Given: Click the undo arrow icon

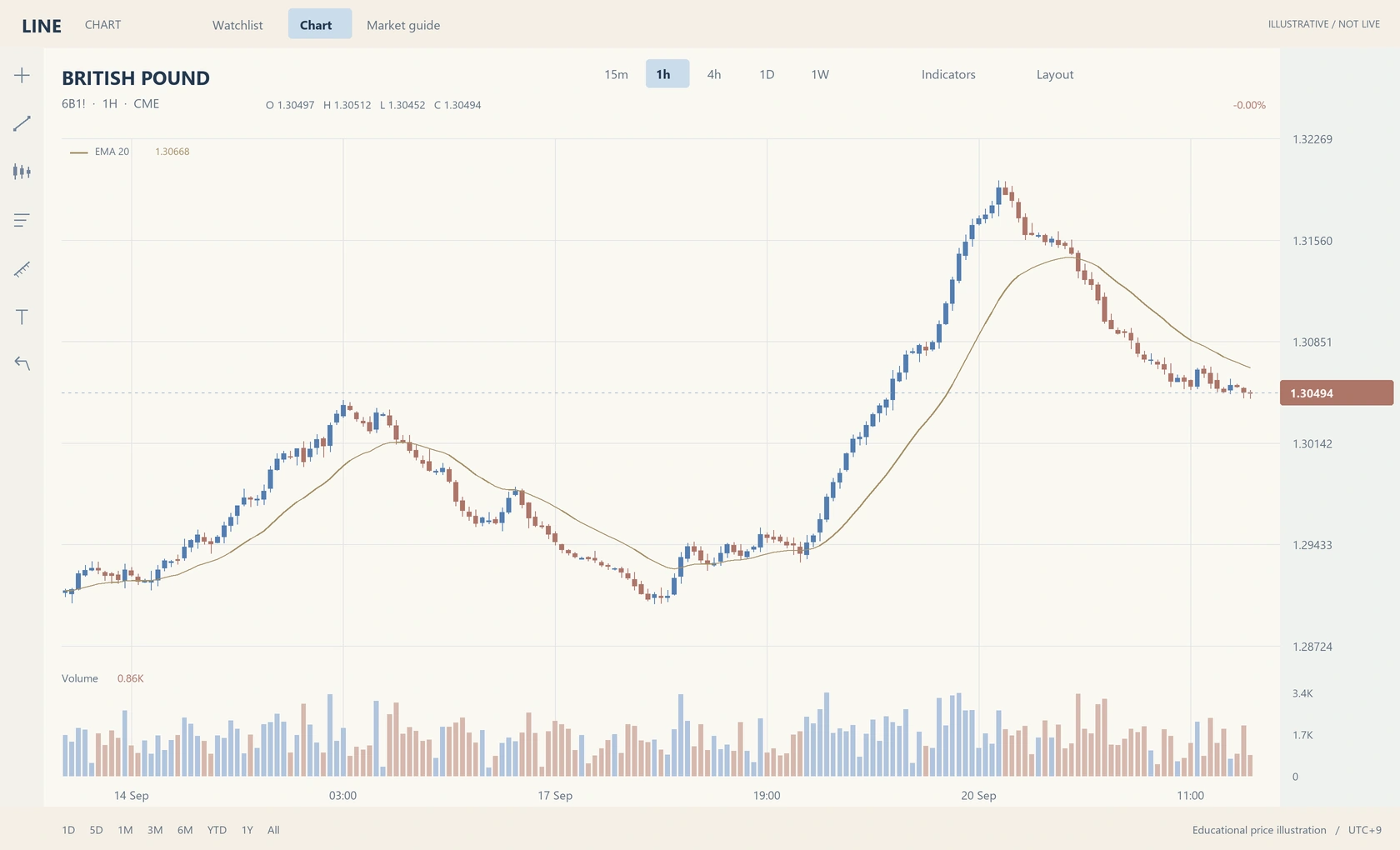Looking at the screenshot, I should (22, 363).
